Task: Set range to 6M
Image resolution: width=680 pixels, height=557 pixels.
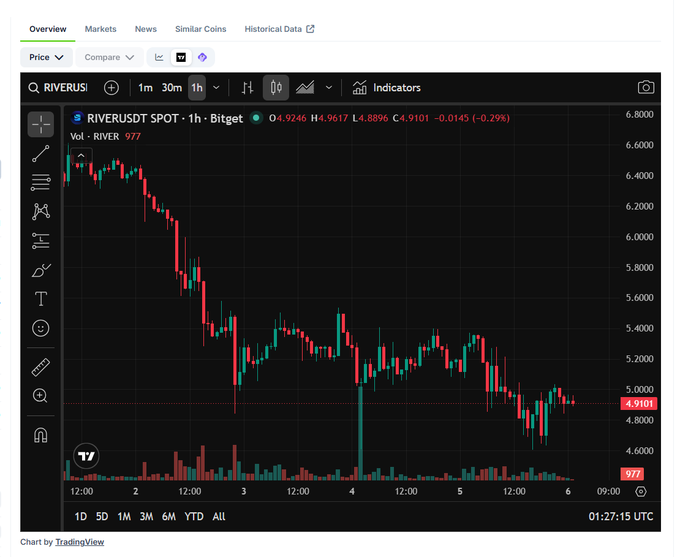Action: [169, 517]
